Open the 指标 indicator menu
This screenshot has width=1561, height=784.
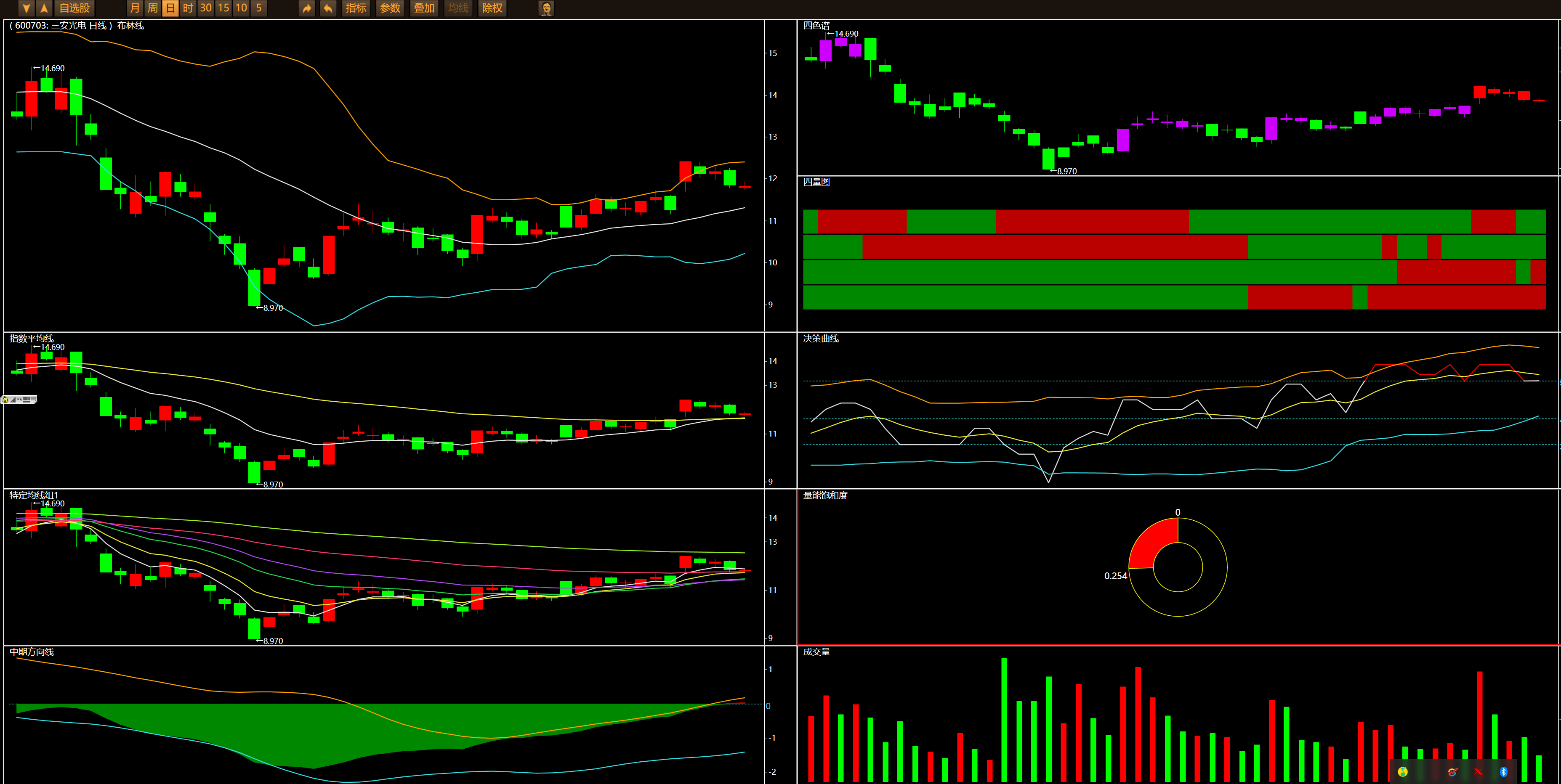pyautogui.click(x=356, y=8)
